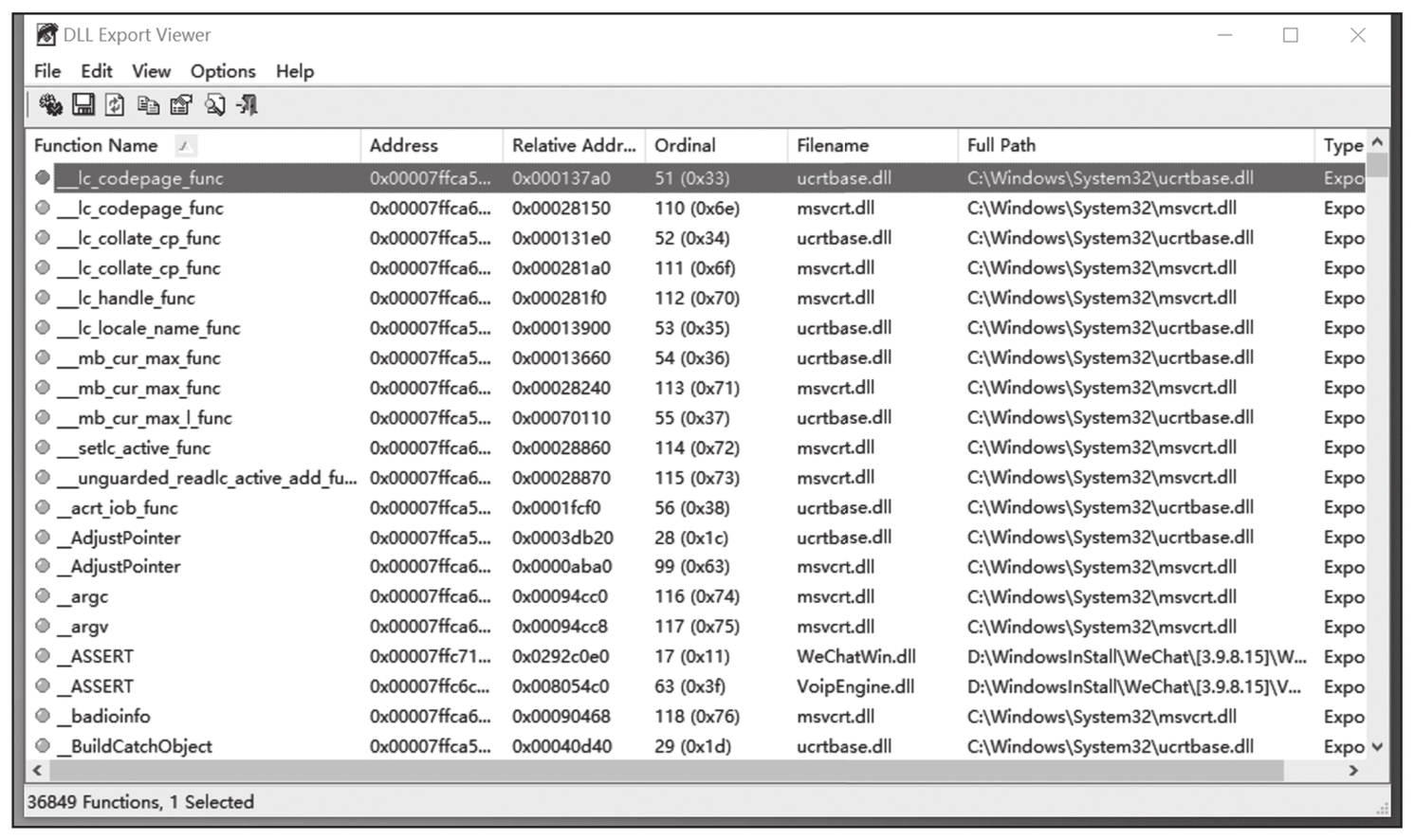Sort by Relative Address column header

[x=574, y=145]
